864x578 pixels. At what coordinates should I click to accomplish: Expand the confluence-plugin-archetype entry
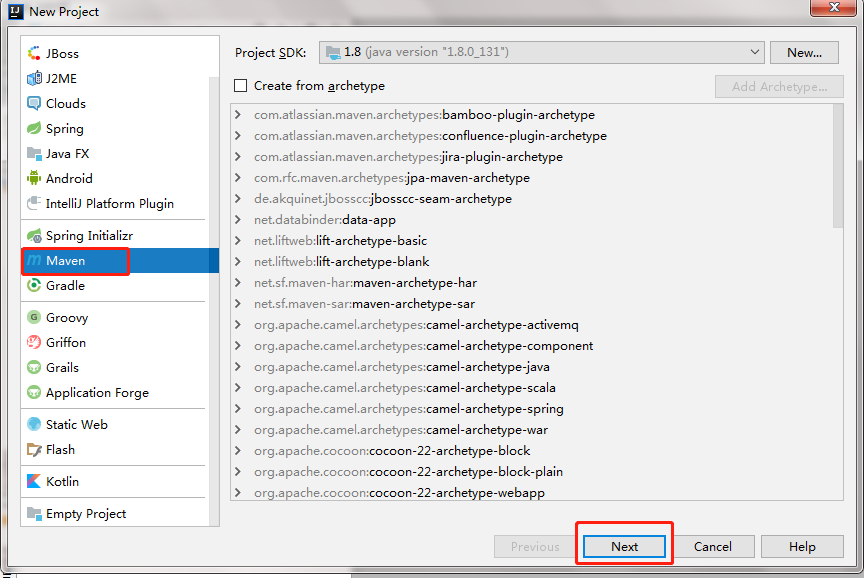tap(238, 136)
